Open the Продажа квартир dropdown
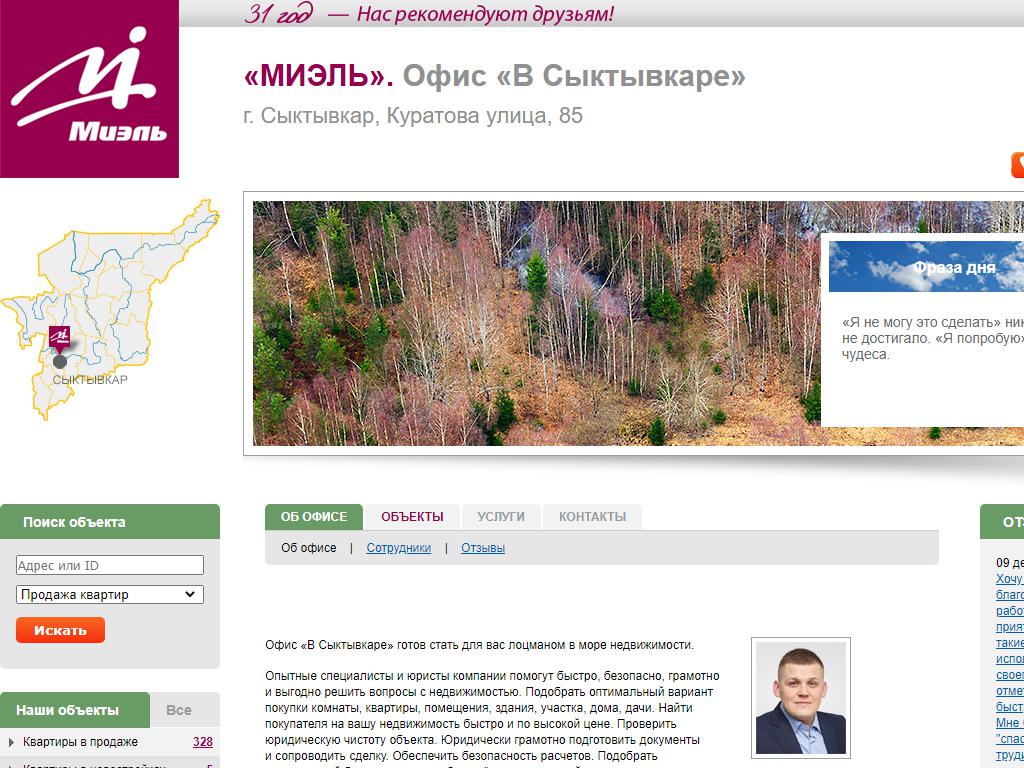This screenshot has height=768, width=1024. (110, 594)
